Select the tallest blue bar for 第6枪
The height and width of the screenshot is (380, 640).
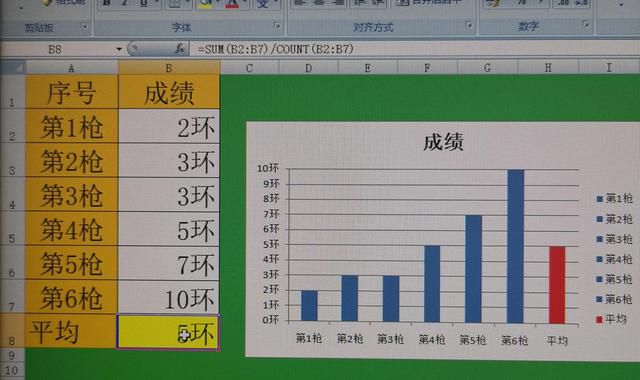tap(516, 246)
